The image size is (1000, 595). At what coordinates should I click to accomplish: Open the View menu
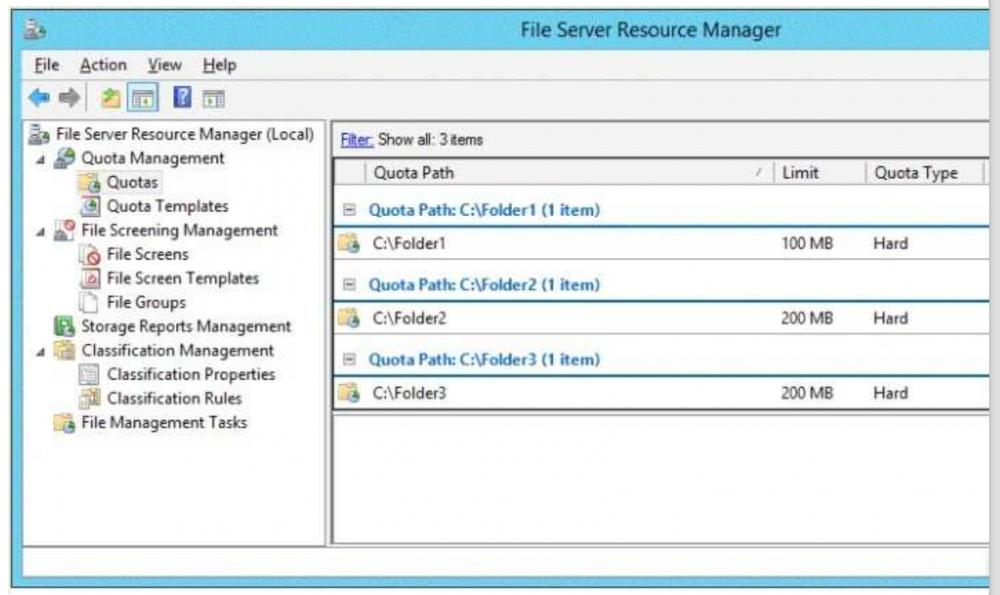point(165,65)
